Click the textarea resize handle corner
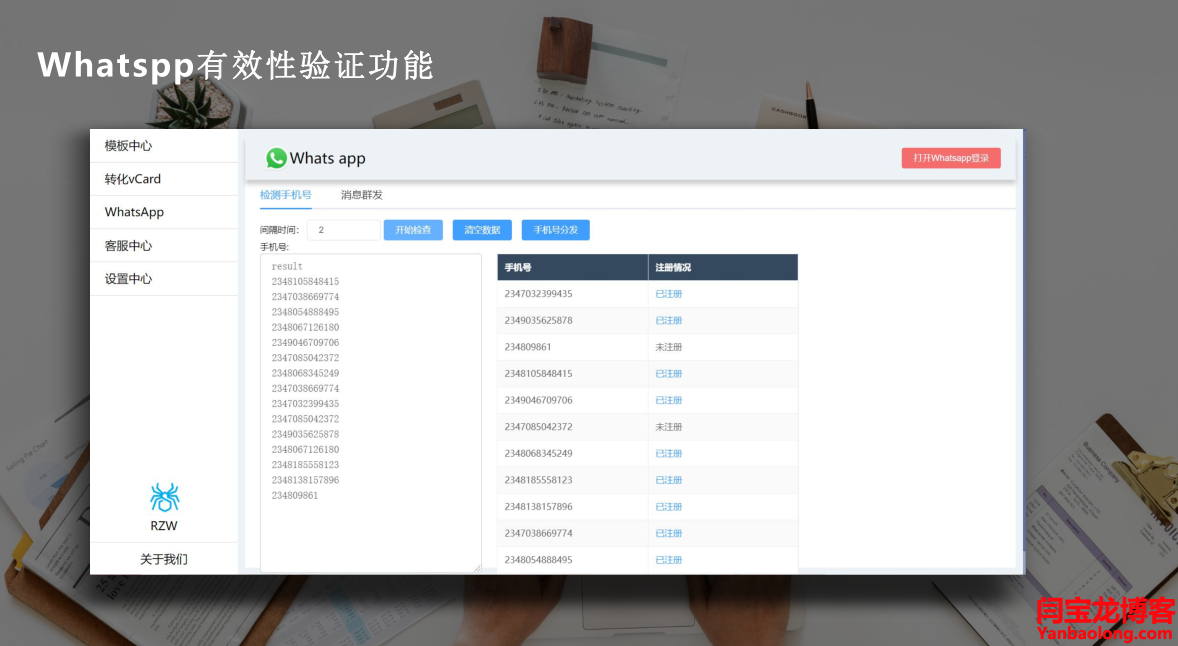Screen dimensions: 1178x646 pos(477,568)
